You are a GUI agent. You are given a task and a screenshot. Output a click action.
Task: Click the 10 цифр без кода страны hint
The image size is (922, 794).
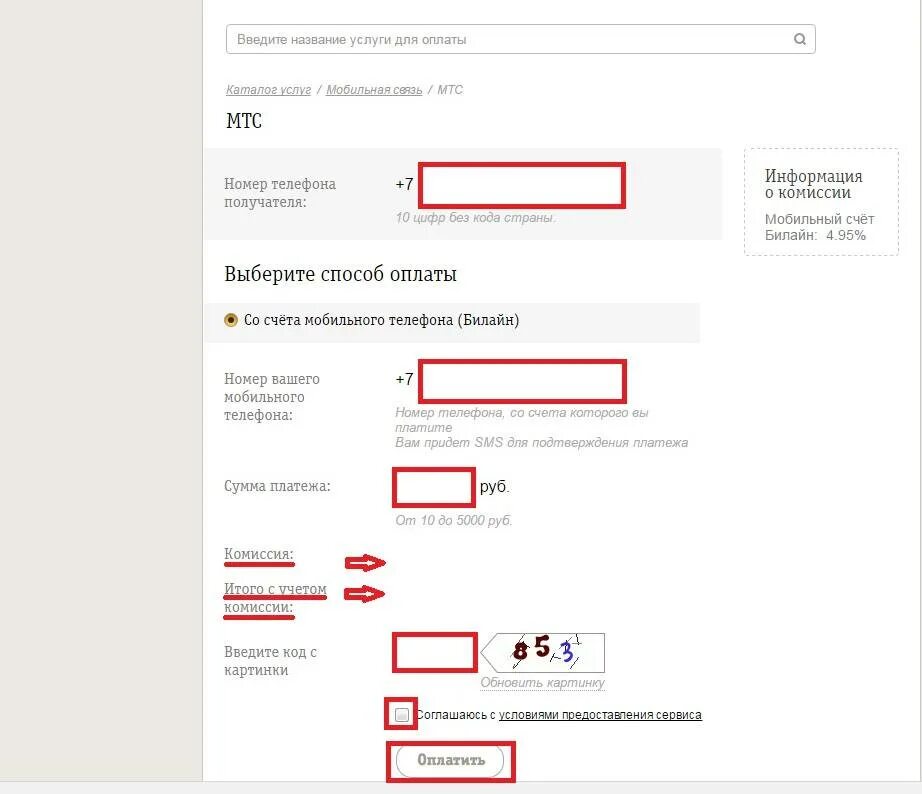(x=475, y=218)
